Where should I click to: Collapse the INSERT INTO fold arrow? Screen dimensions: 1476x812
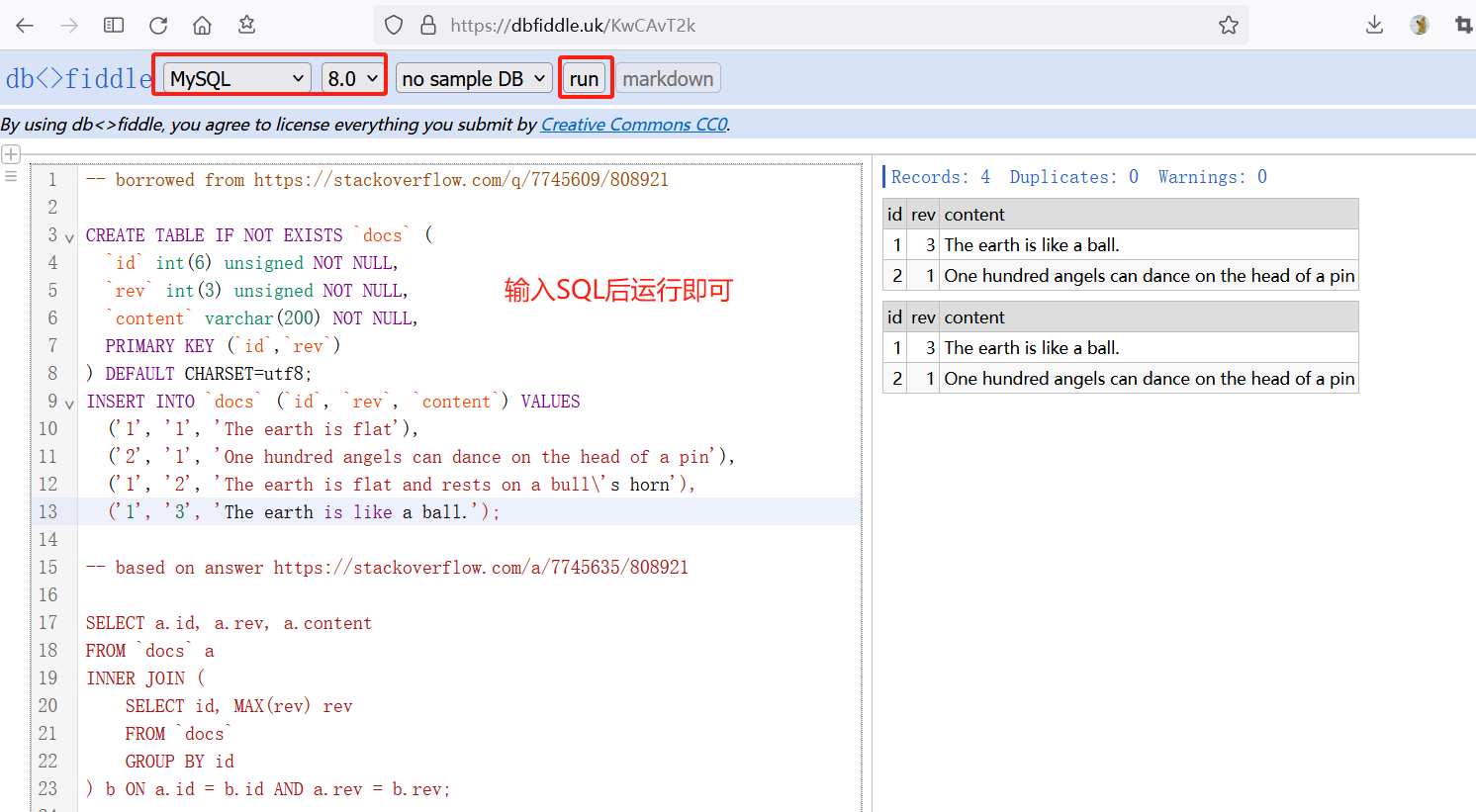click(69, 404)
